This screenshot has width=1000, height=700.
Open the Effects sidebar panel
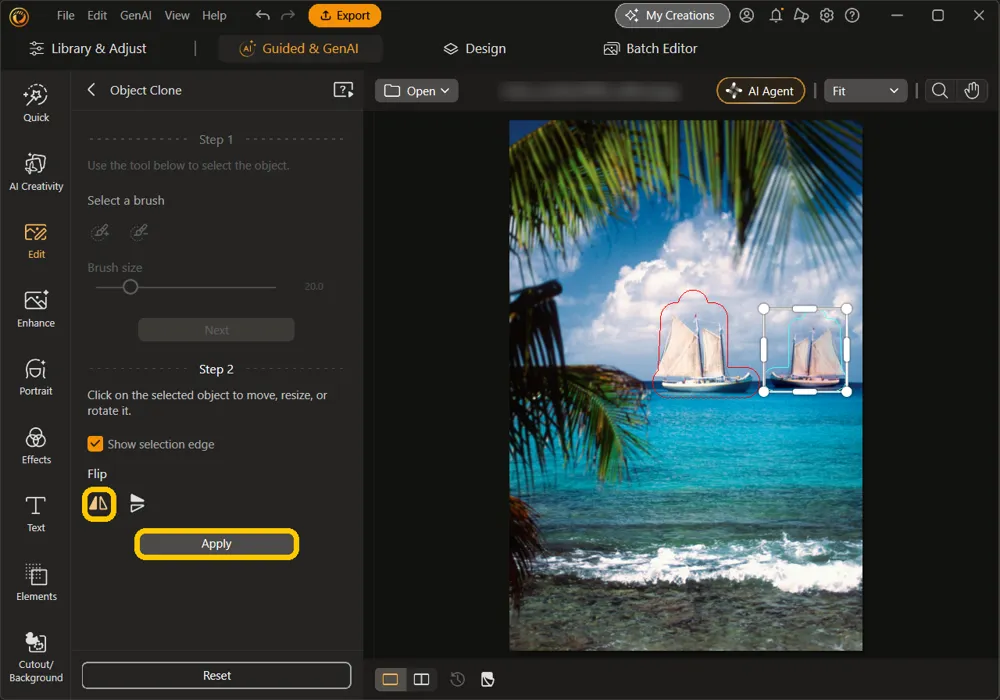[x=36, y=446]
